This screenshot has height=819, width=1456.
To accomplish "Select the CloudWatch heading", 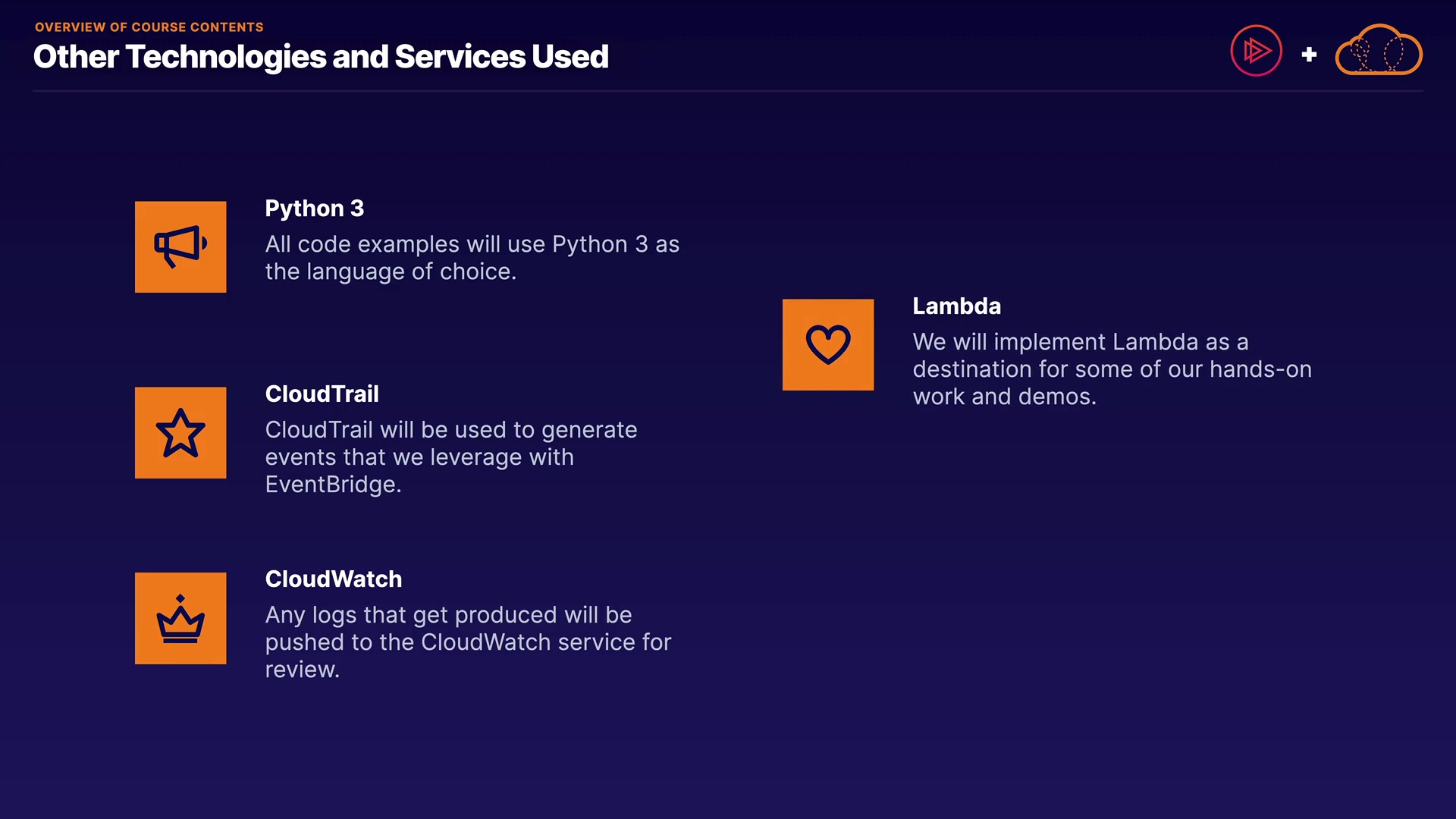I will (334, 579).
